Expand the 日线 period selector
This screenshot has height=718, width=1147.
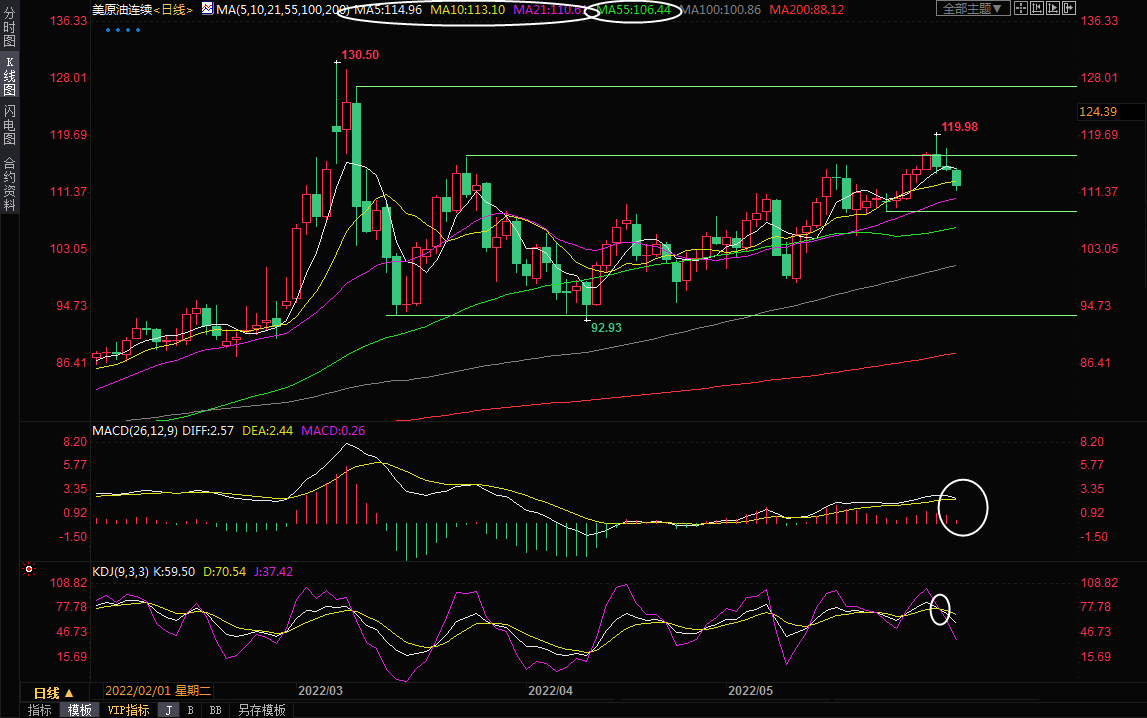[x=54, y=692]
